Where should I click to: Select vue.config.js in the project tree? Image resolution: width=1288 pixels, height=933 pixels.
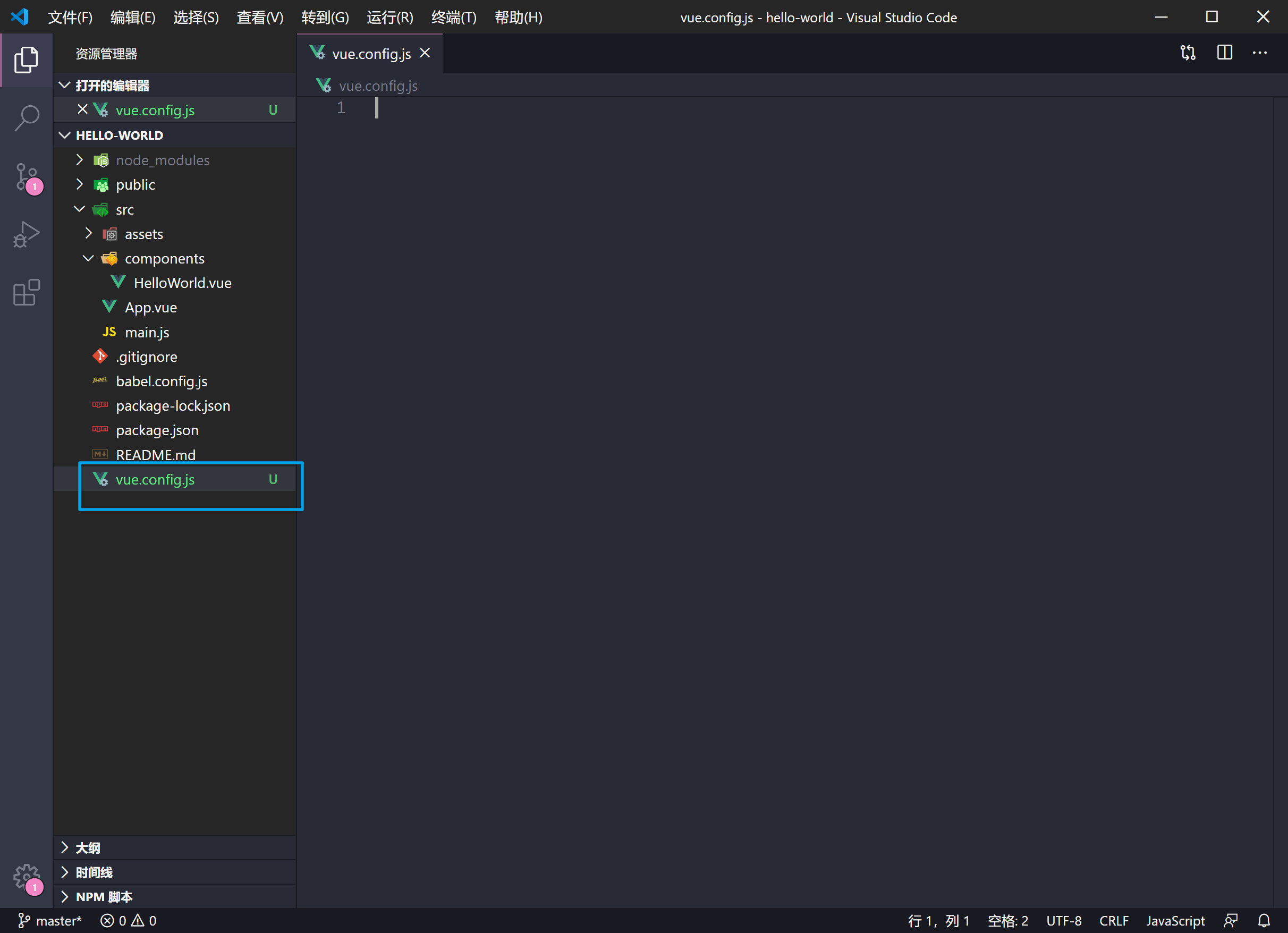[174, 479]
